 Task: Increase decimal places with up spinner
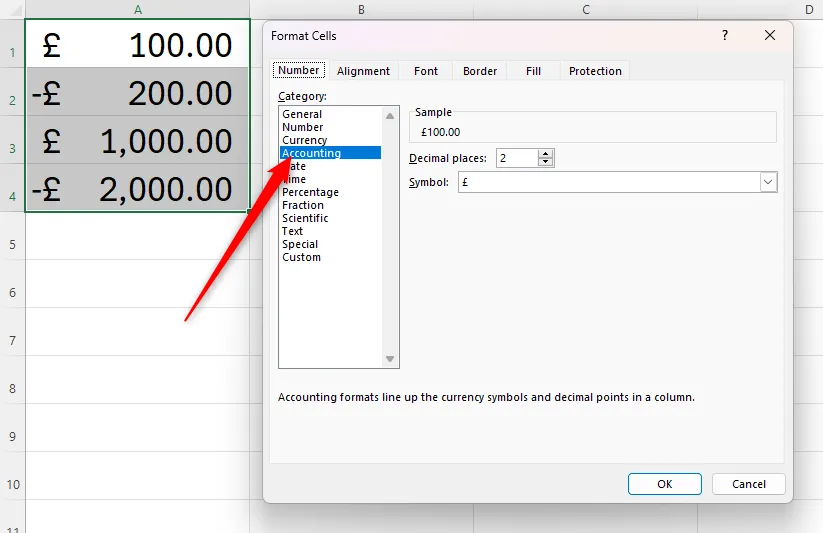click(x=545, y=154)
